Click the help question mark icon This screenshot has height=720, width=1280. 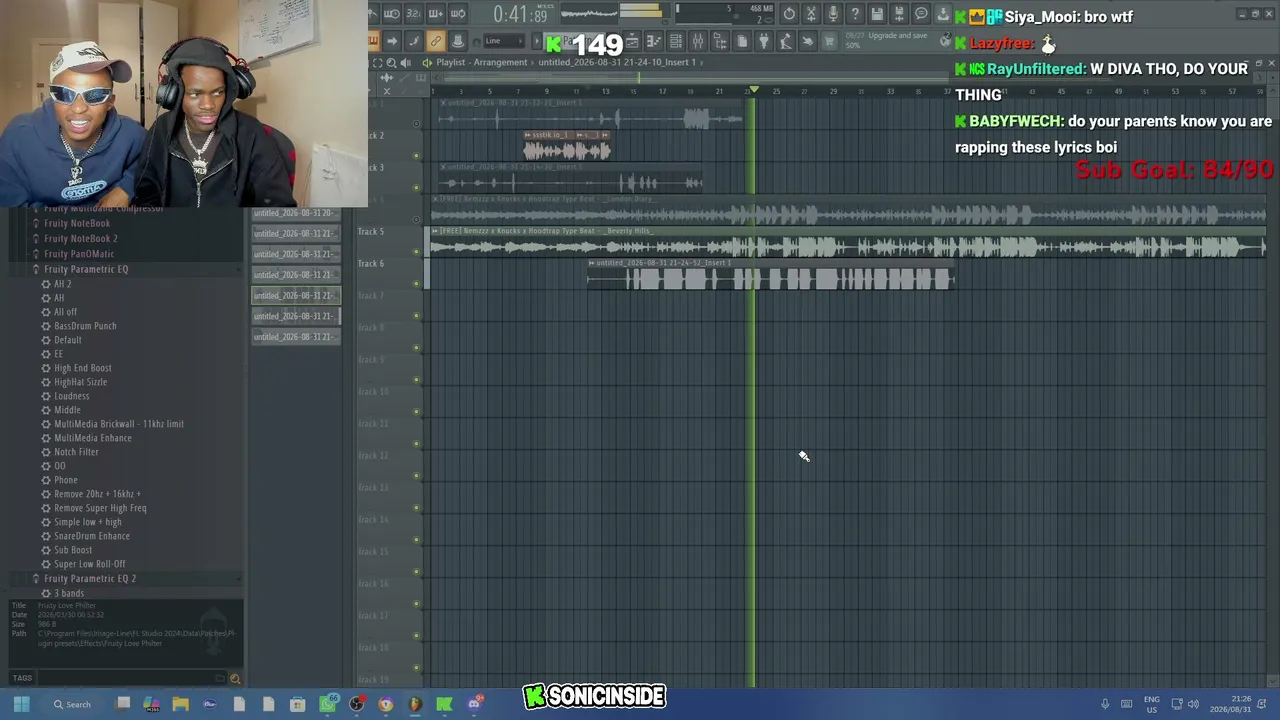click(x=855, y=14)
